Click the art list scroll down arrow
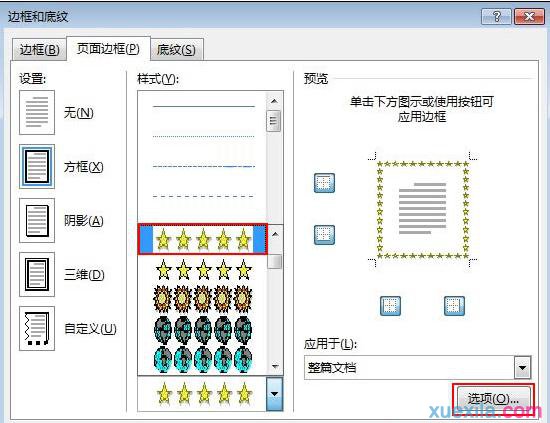550x423 pixels. pyautogui.click(x=275, y=367)
